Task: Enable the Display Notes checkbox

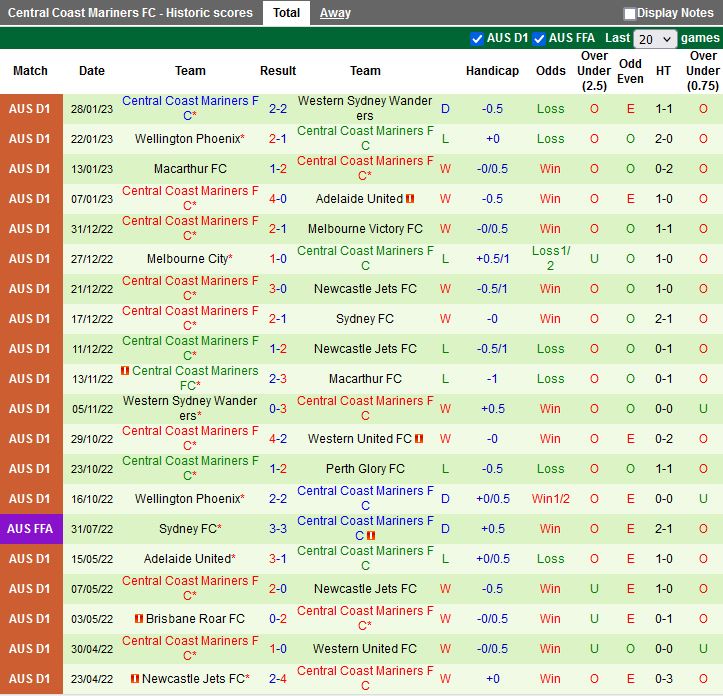Action: (629, 13)
